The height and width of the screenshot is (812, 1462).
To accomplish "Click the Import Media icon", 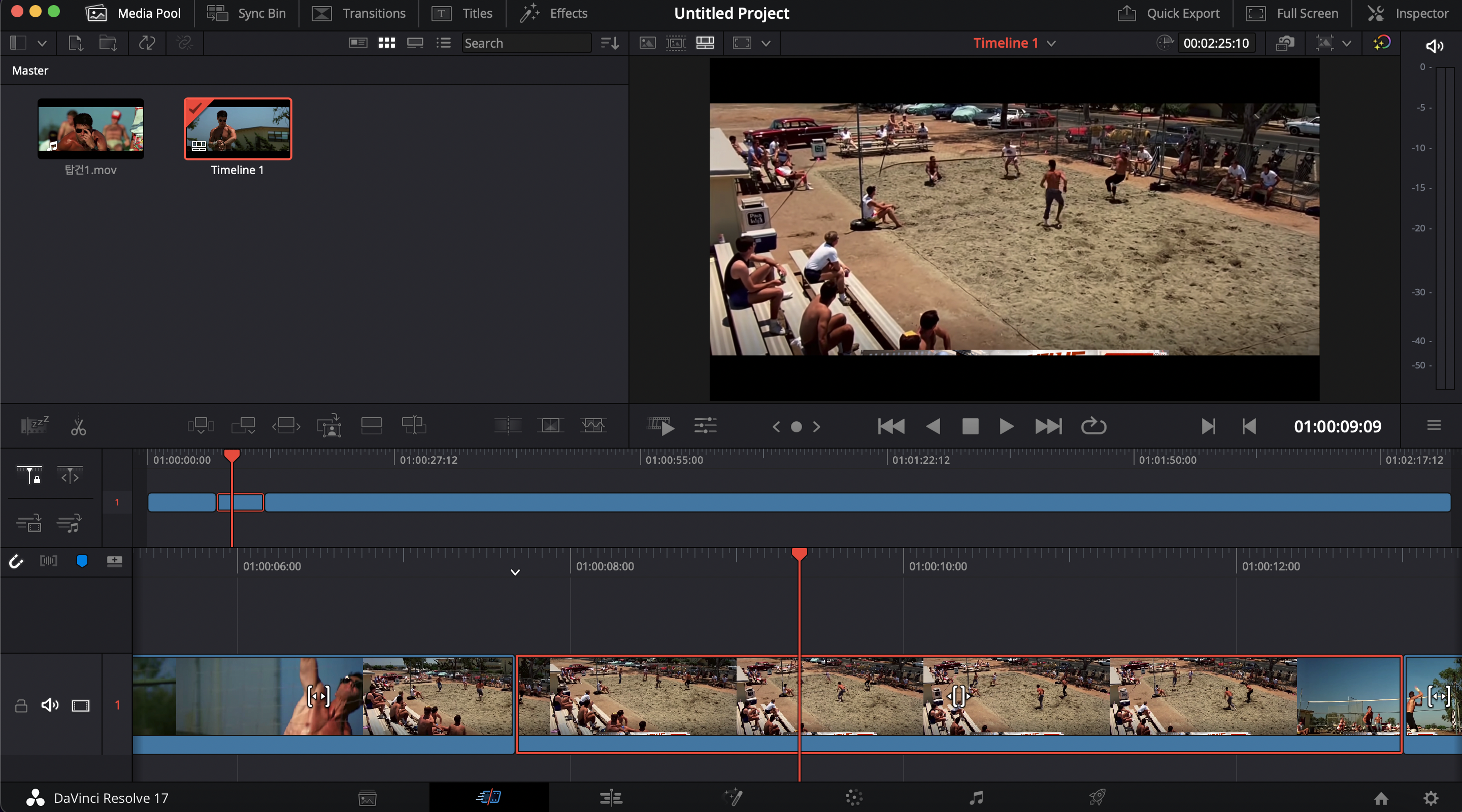I will 76,43.
